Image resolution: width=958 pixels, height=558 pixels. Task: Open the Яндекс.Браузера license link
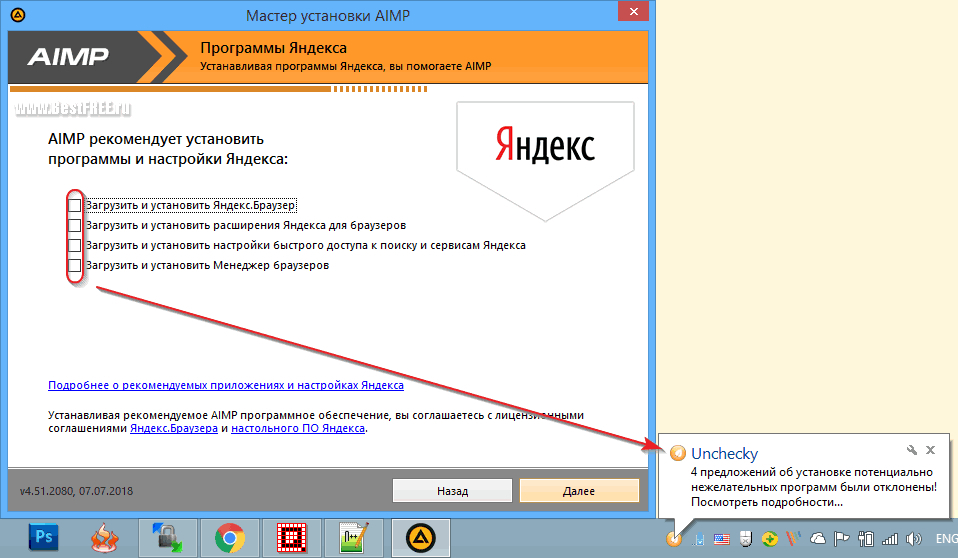[x=174, y=428]
